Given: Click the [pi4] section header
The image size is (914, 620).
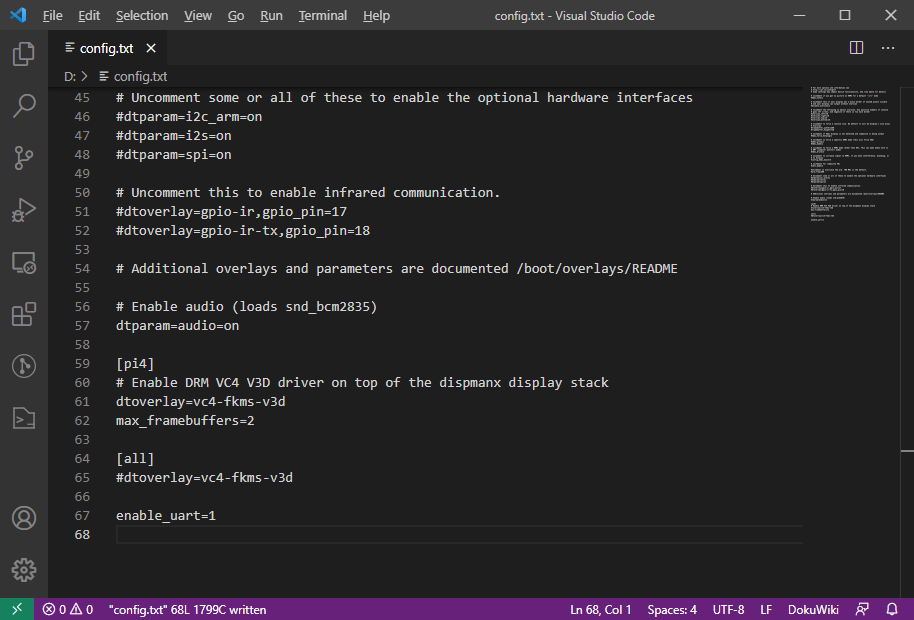Looking at the screenshot, I should [x=135, y=364].
